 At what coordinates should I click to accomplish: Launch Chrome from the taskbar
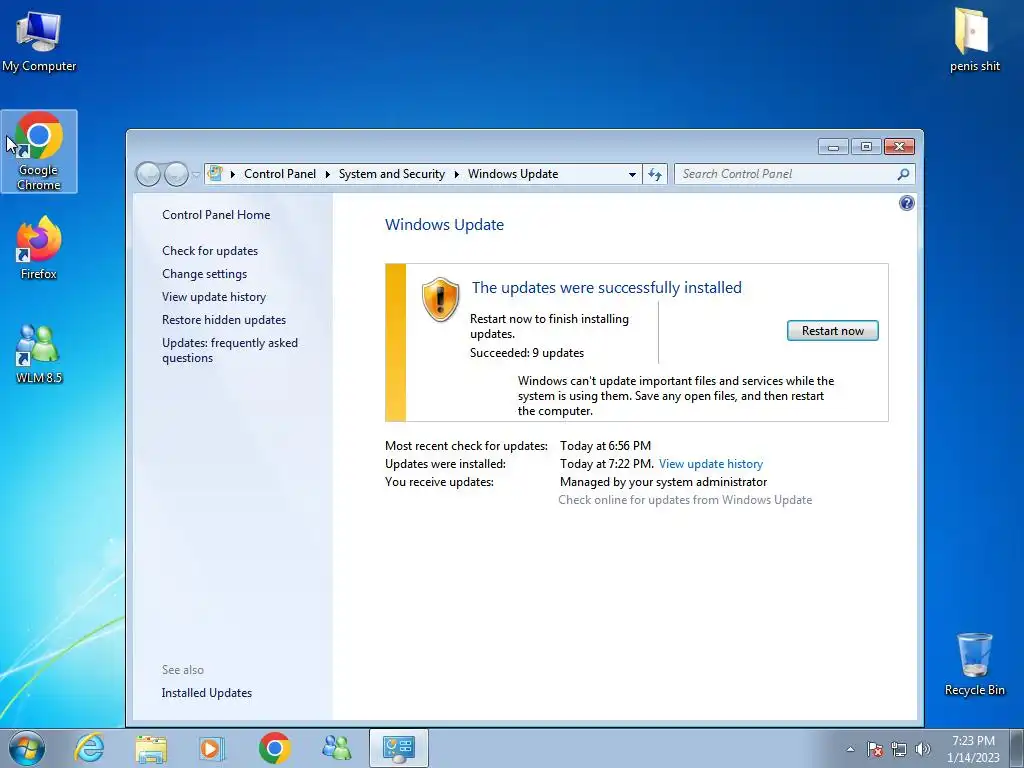pos(274,748)
